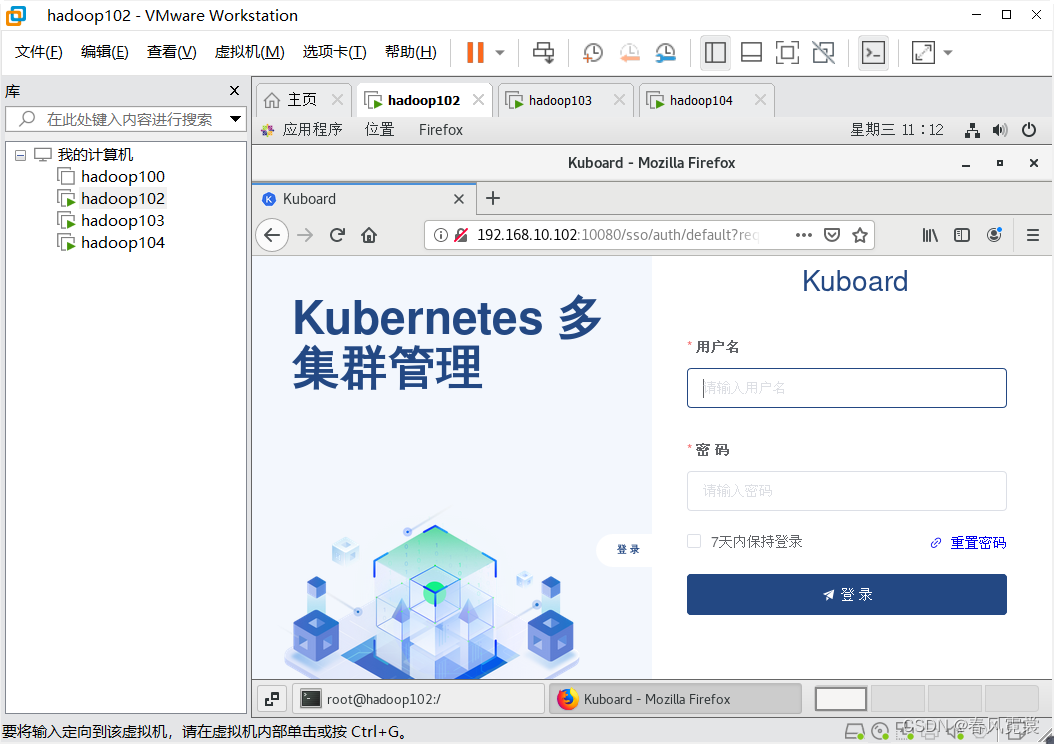This screenshot has width=1054, height=744.
Task: Open the Firefox library icon
Action: [x=930, y=235]
